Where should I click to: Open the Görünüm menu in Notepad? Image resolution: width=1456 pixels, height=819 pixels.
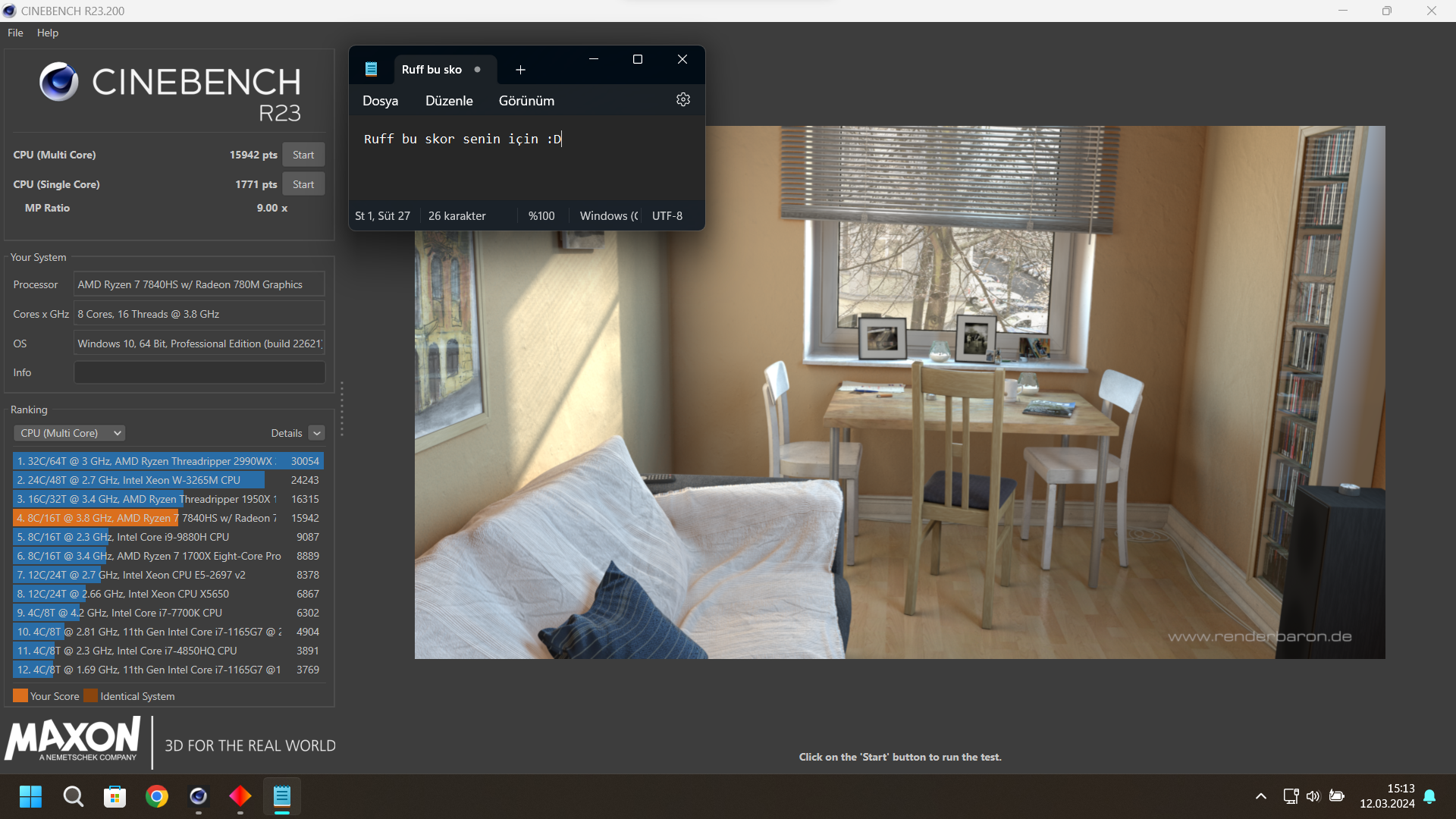526,101
